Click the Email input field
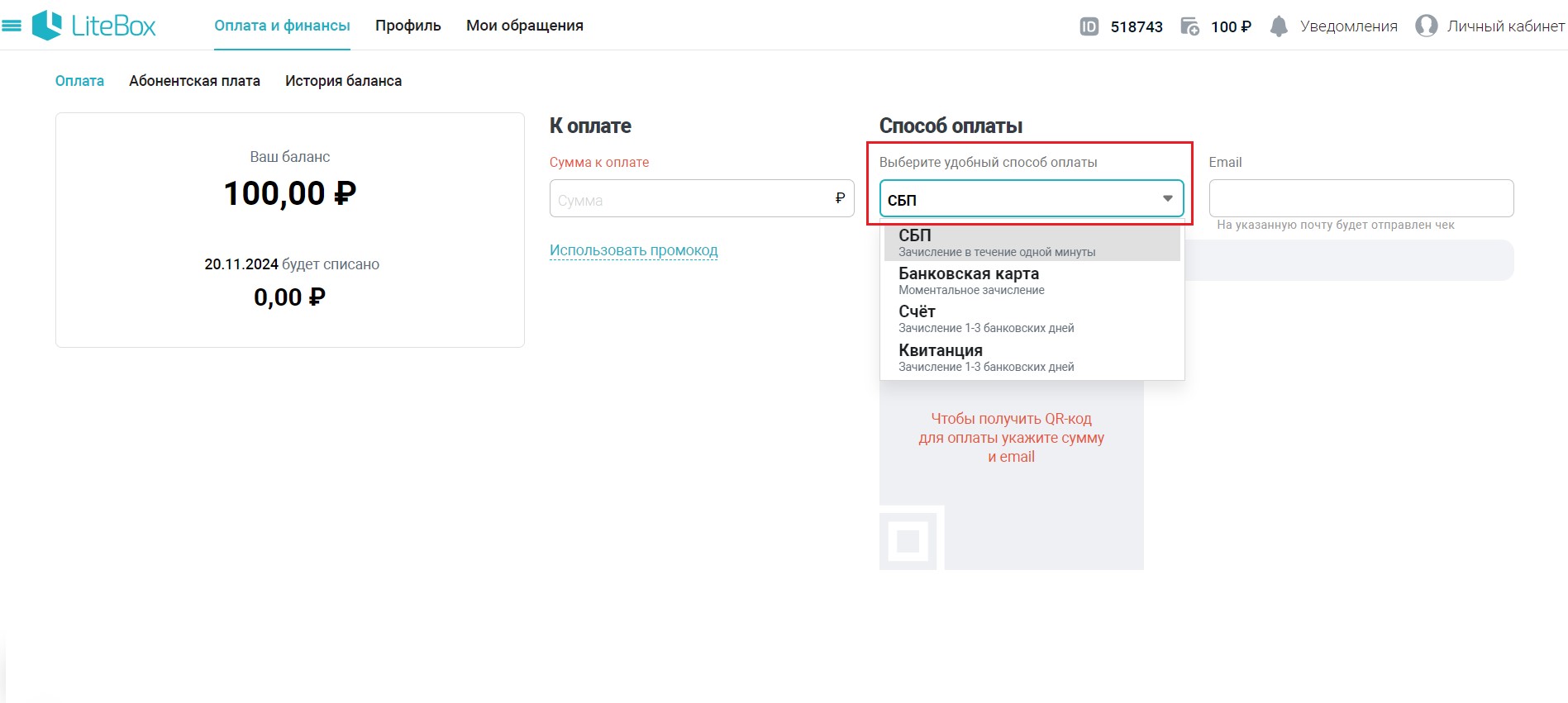 tap(1361, 198)
